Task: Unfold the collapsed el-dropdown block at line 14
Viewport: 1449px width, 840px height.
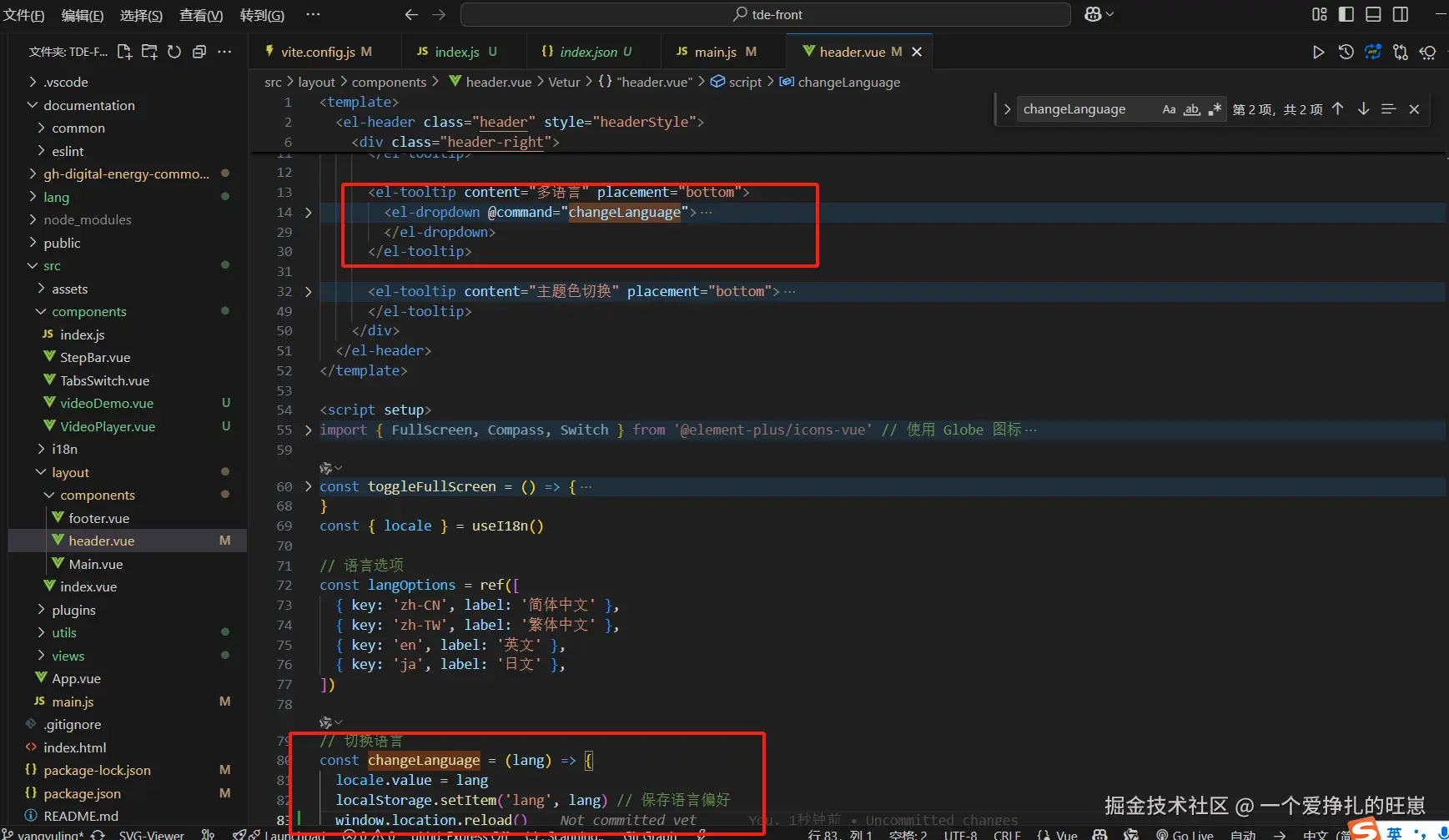Action: tap(308, 213)
